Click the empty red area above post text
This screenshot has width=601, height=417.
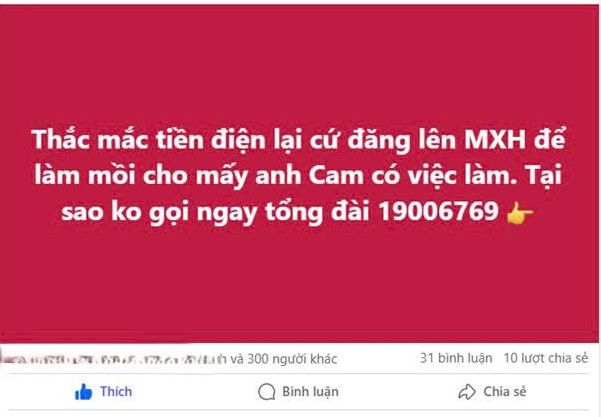[299, 65]
